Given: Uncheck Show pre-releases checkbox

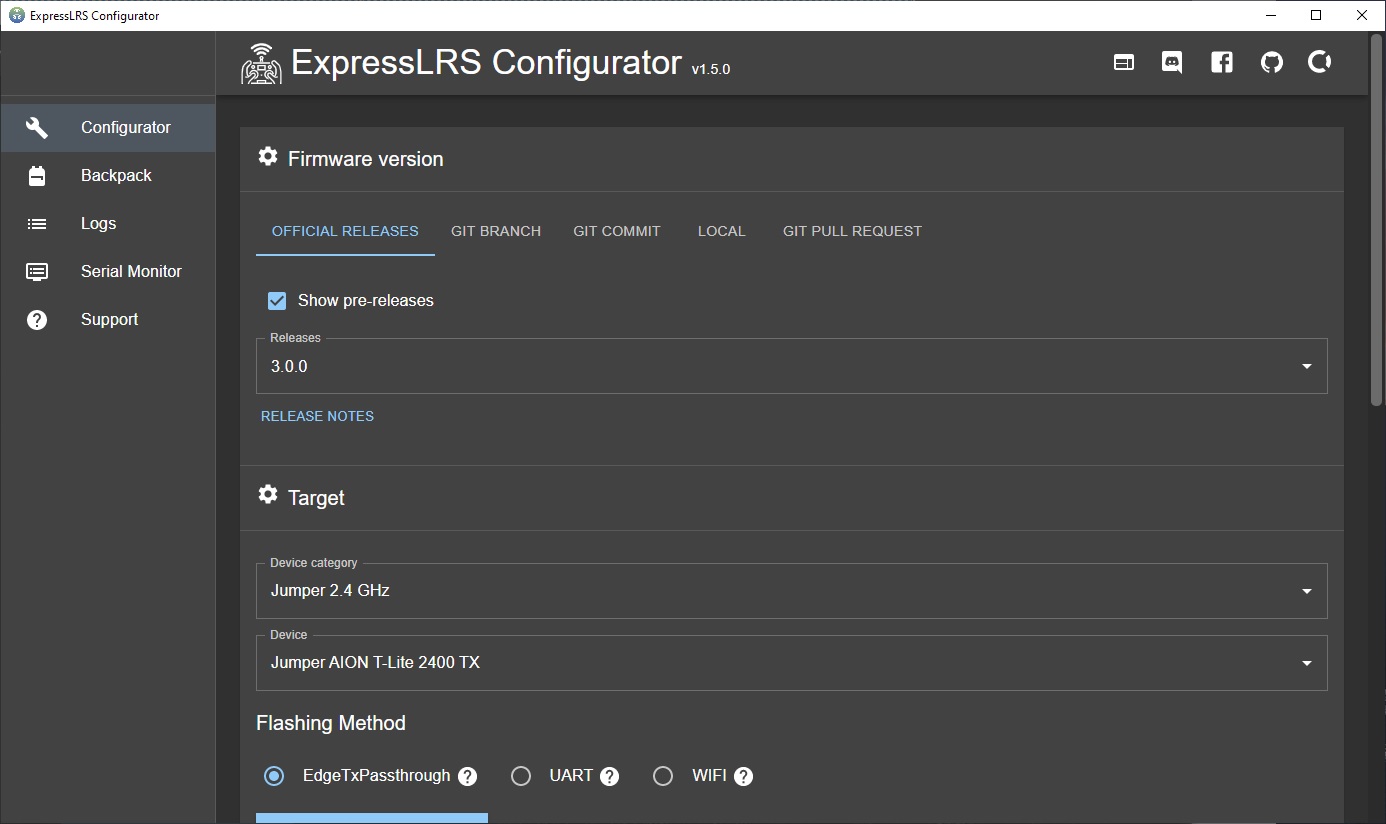Looking at the screenshot, I should pyautogui.click(x=277, y=300).
